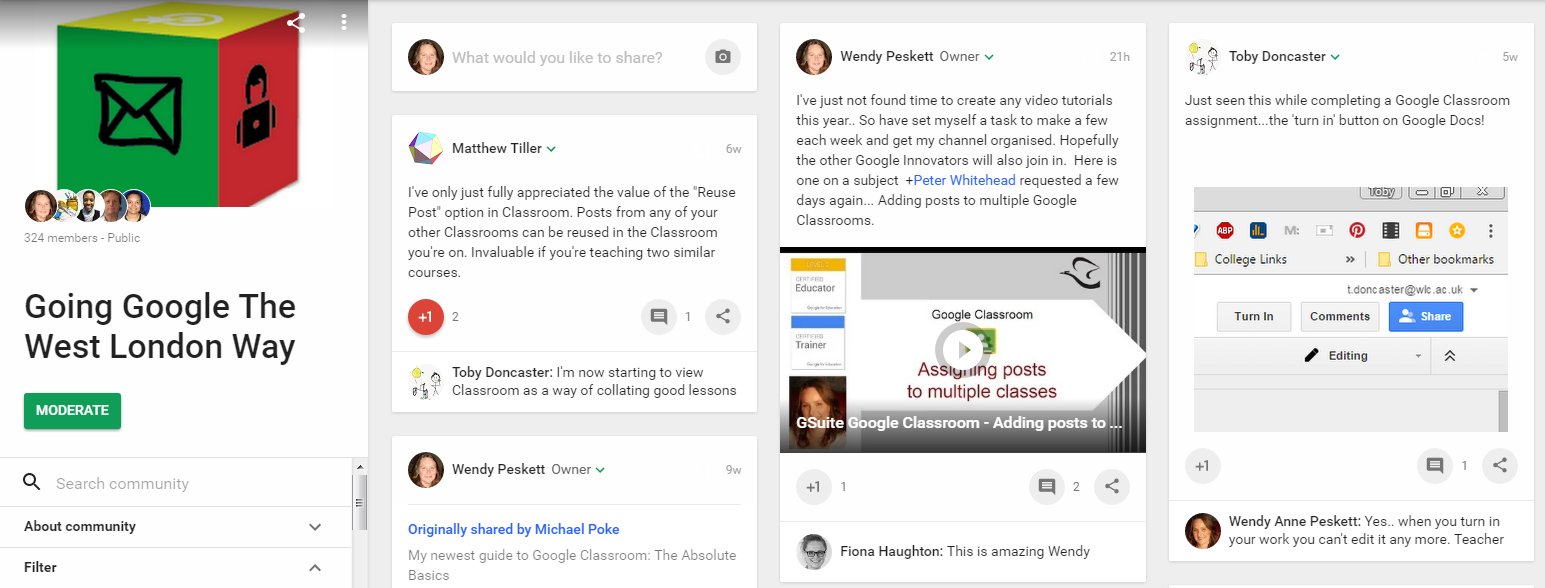
Task: Click the member avatars row under banner
Action: click(x=88, y=205)
